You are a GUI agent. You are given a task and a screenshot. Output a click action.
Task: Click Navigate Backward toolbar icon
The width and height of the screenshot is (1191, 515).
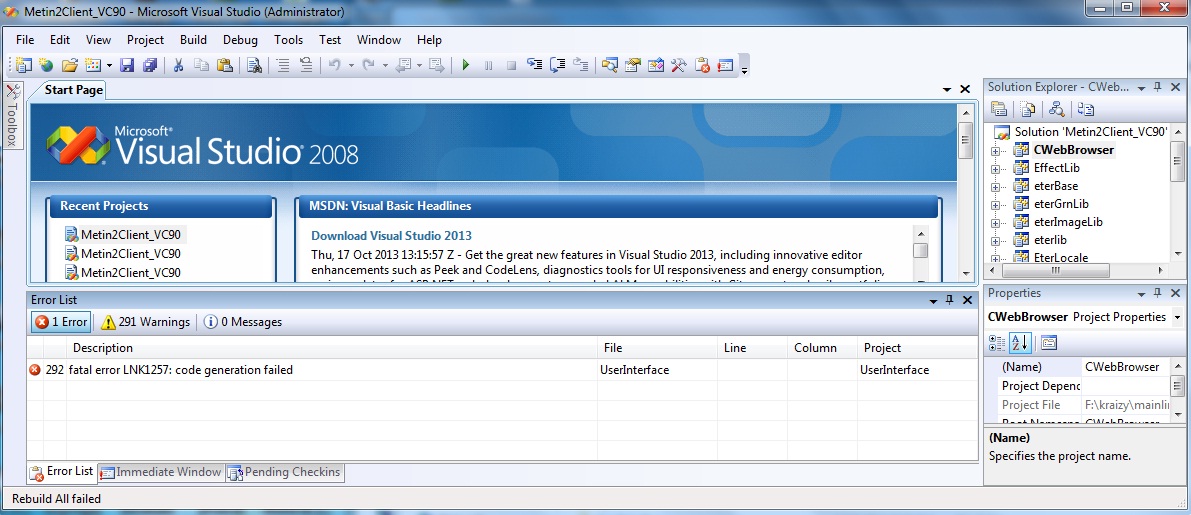click(x=403, y=65)
